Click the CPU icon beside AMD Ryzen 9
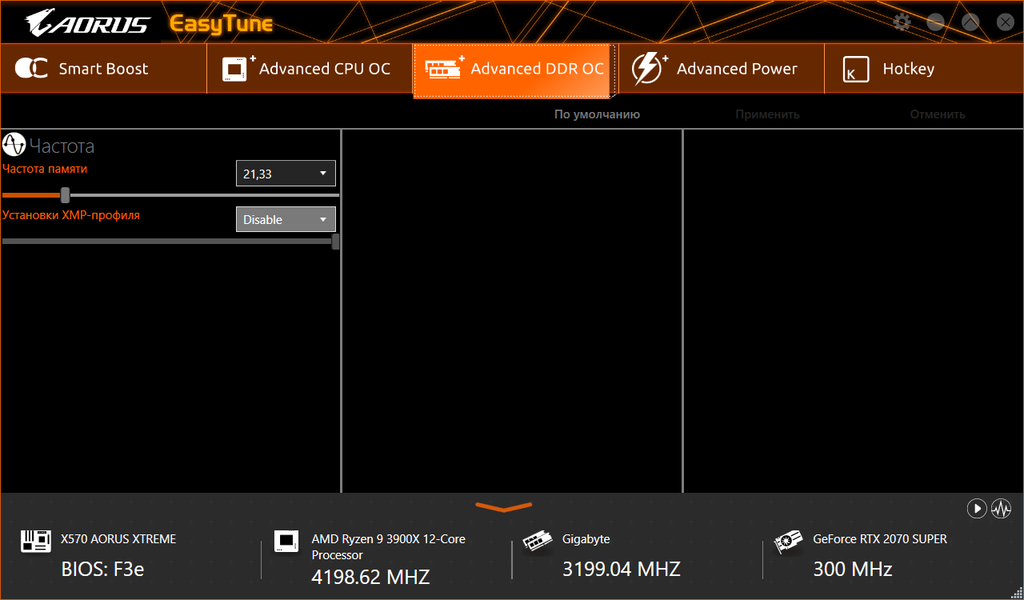This screenshot has height=600, width=1024. pyautogui.click(x=286, y=541)
